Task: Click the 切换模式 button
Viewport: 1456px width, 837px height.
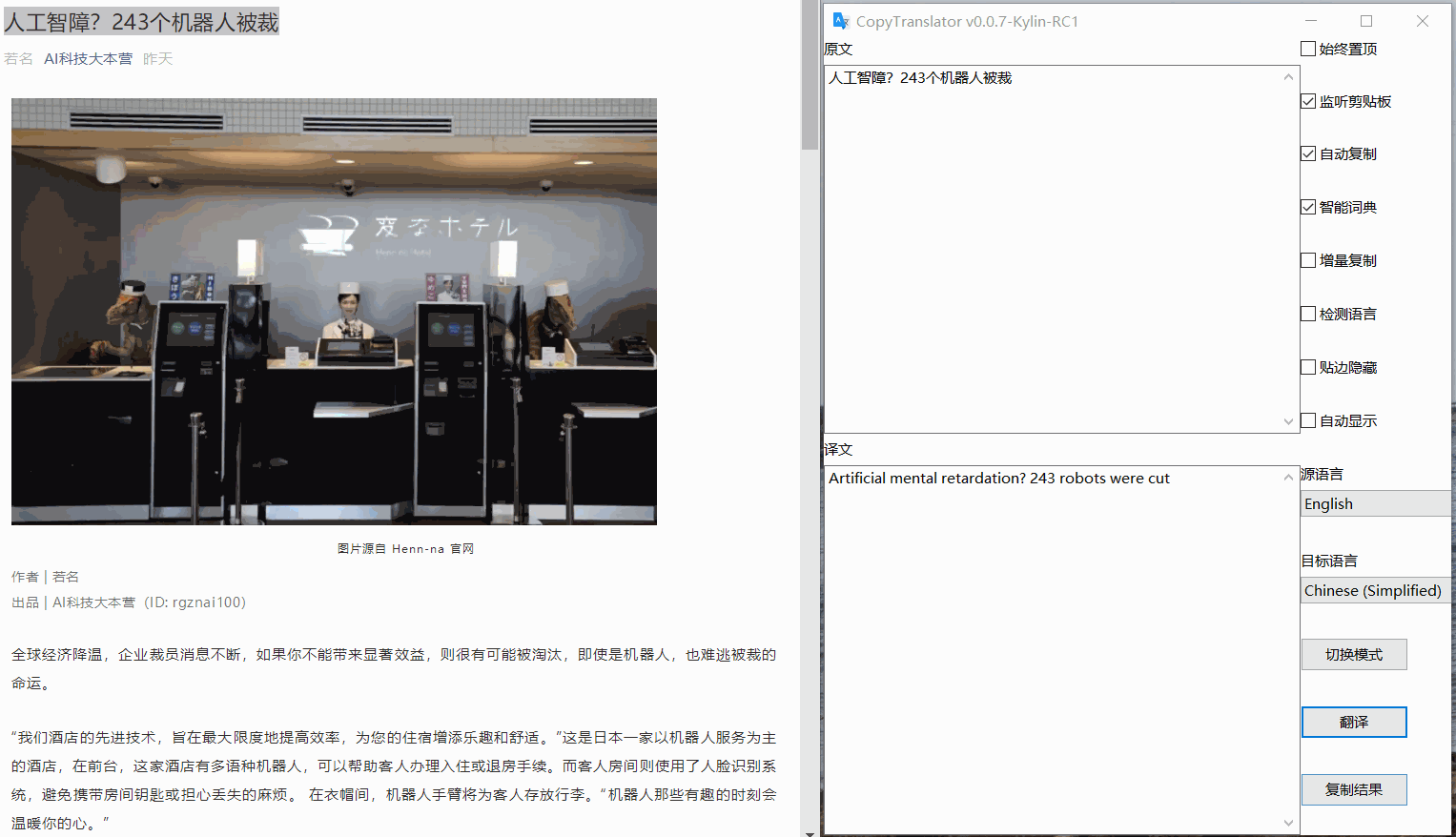Action: tap(1354, 654)
